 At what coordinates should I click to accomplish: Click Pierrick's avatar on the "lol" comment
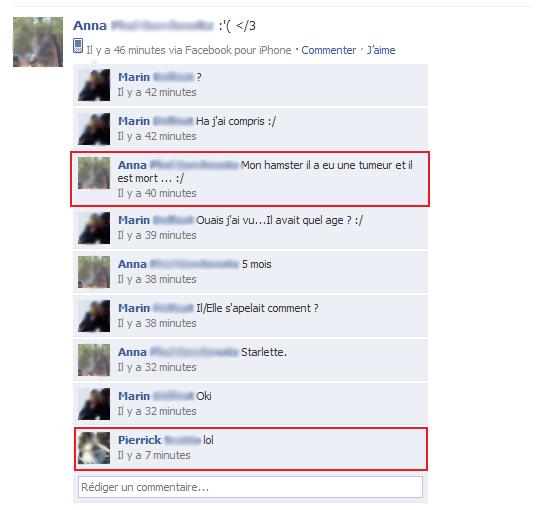pyautogui.click(x=94, y=448)
